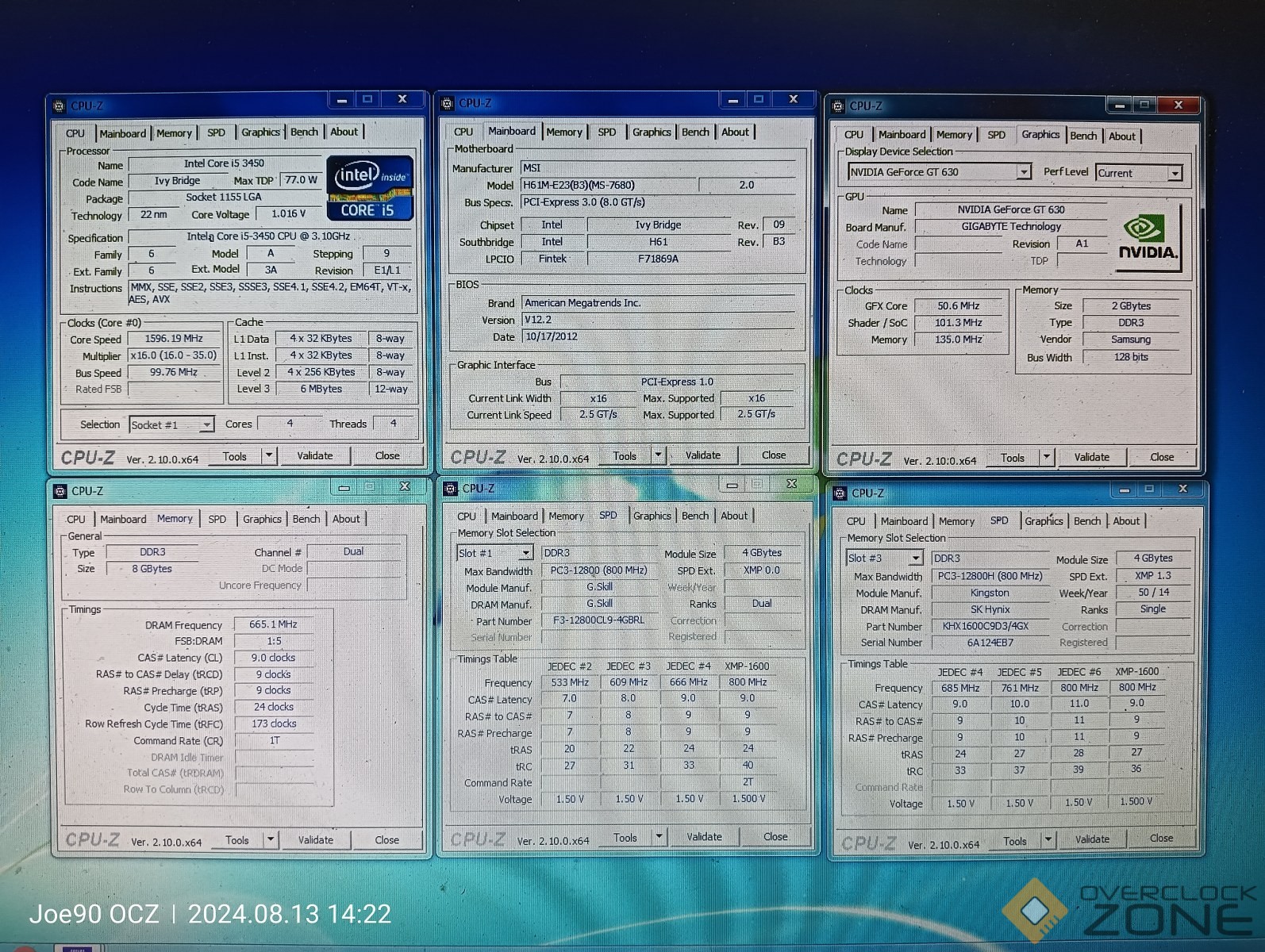
Task: Select the Memory tab in GeForce Graphics window
Action: coord(954,135)
